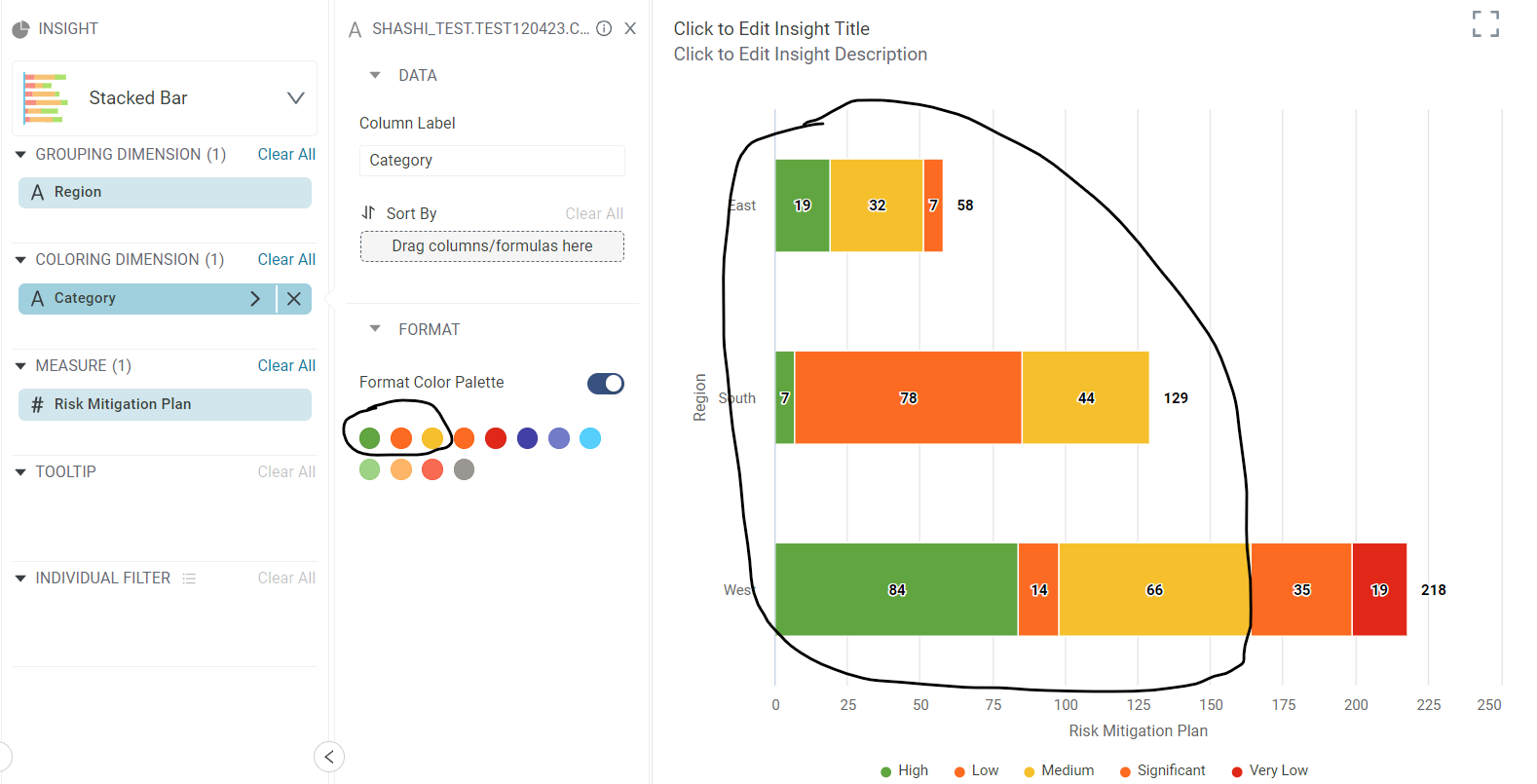Select the green swatch in the color palette
The width and height of the screenshot is (1537, 784).
click(x=369, y=438)
